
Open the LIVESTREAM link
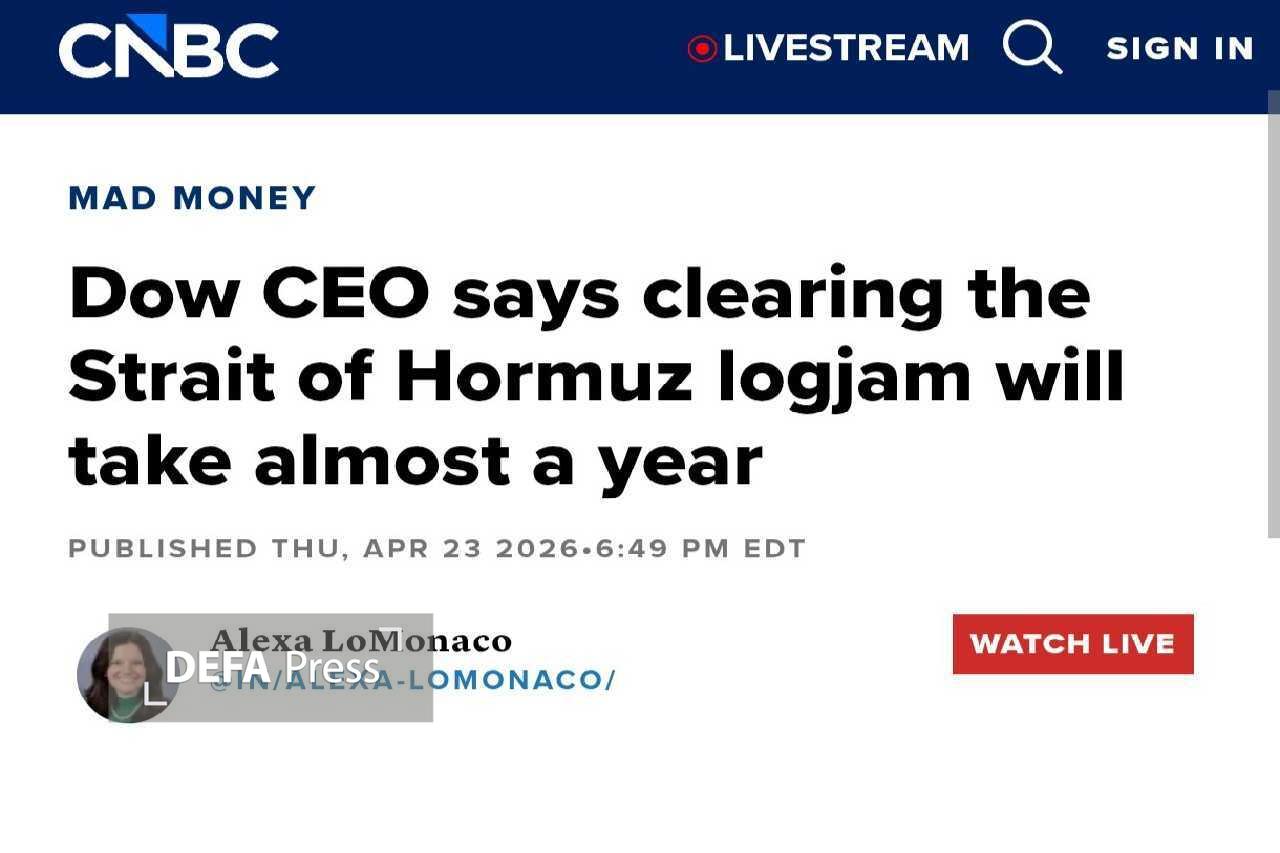(x=846, y=48)
